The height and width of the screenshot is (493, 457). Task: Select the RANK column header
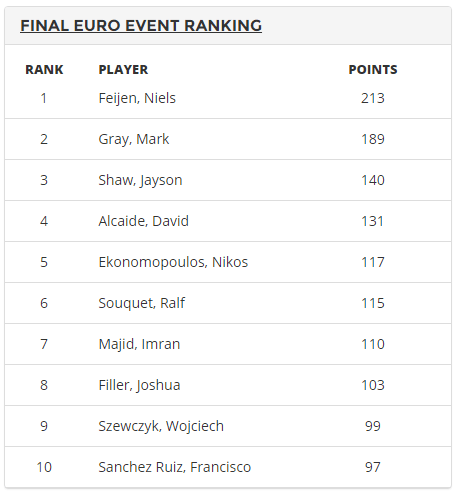[44, 70]
